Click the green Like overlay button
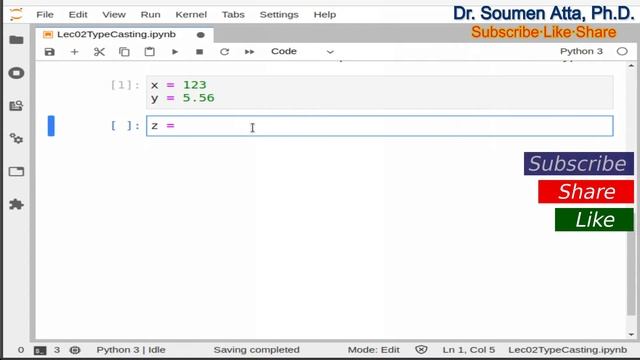The width and height of the screenshot is (640, 360). pyautogui.click(x=594, y=220)
